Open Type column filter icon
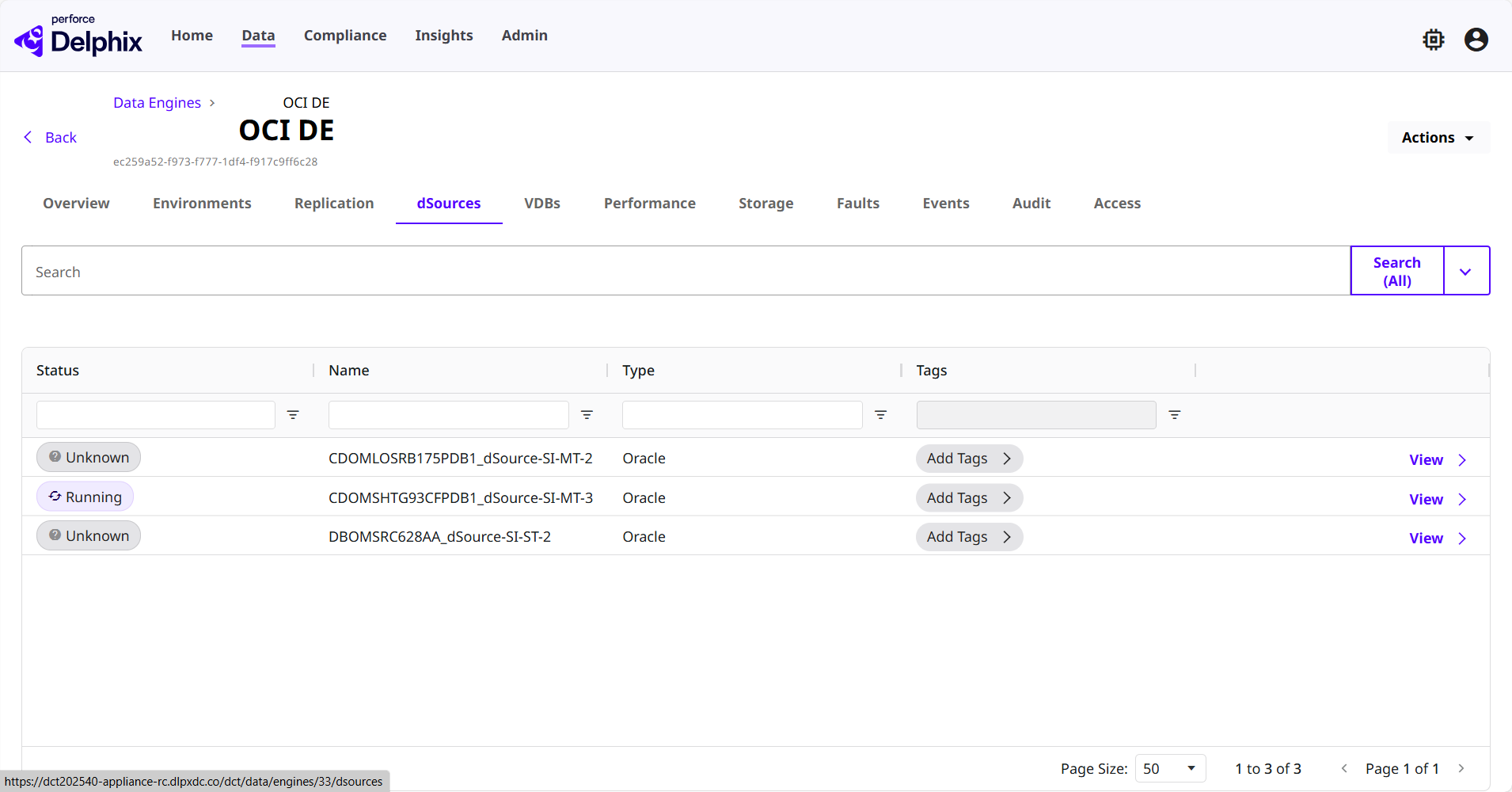Viewport: 1512px width, 792px height. coord(880,415)
